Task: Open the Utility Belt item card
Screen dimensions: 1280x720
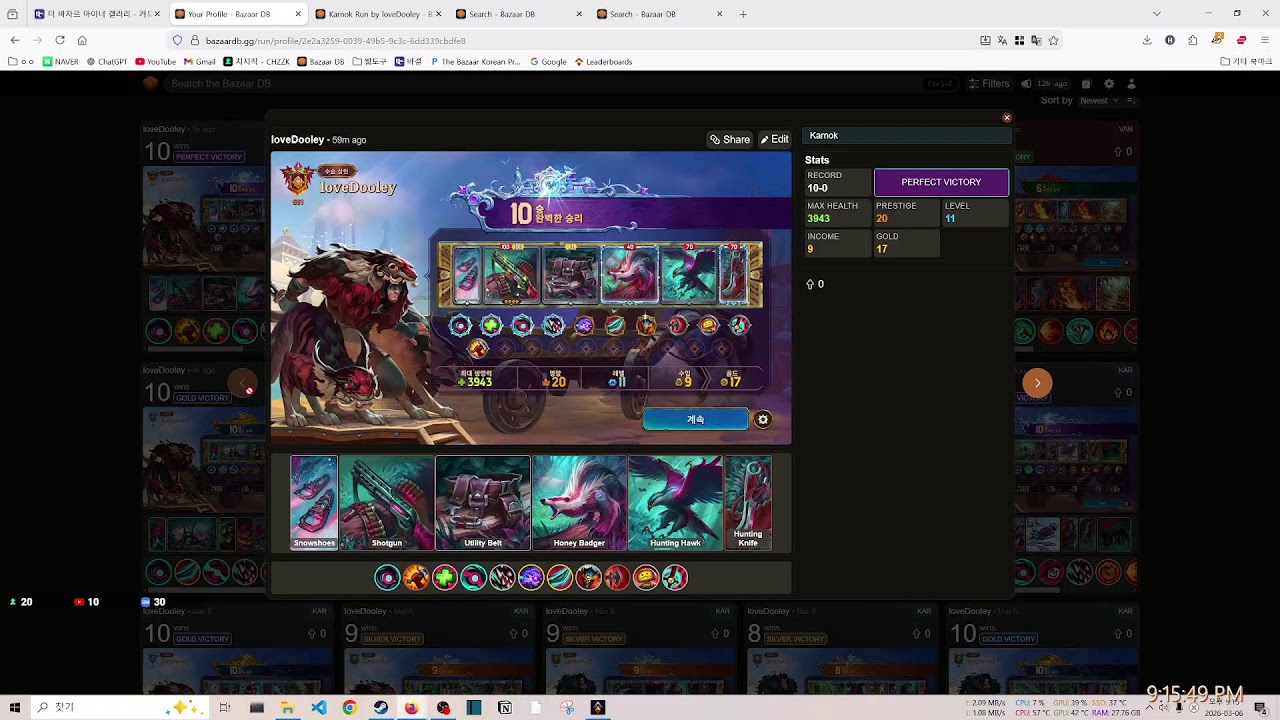Action: tap(483, 503)
